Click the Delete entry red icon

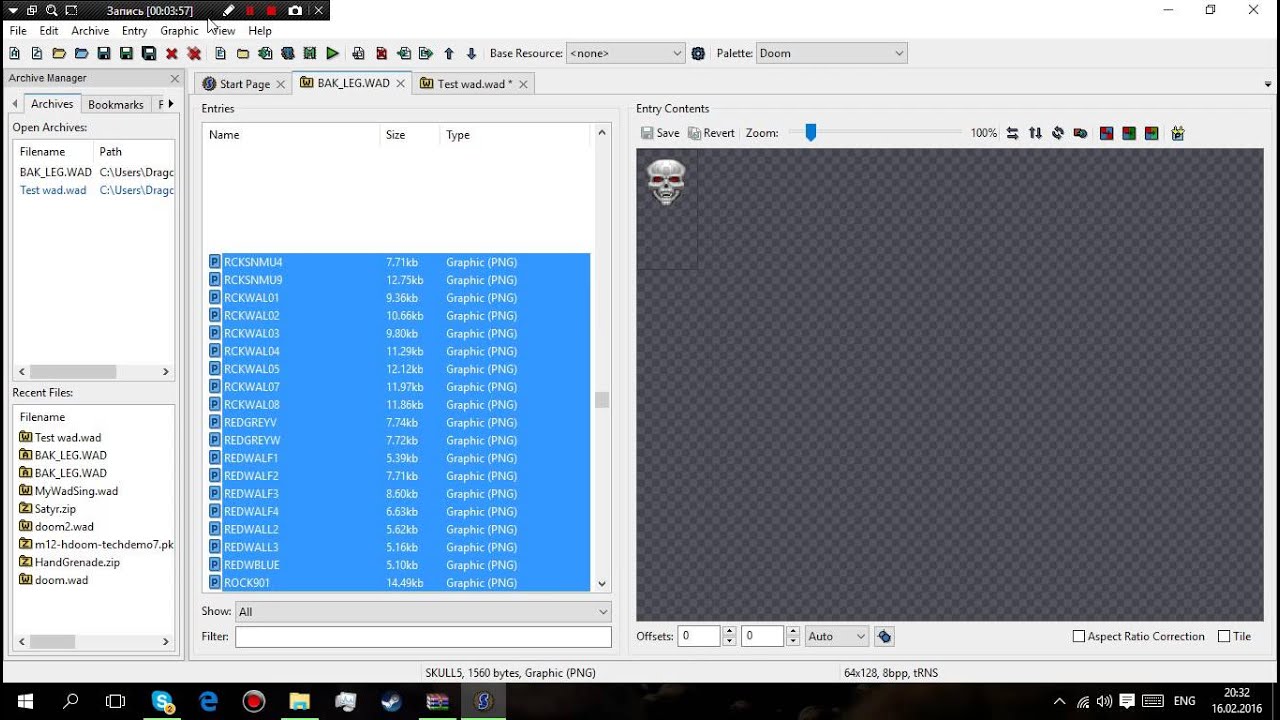(x=381, y=53)
